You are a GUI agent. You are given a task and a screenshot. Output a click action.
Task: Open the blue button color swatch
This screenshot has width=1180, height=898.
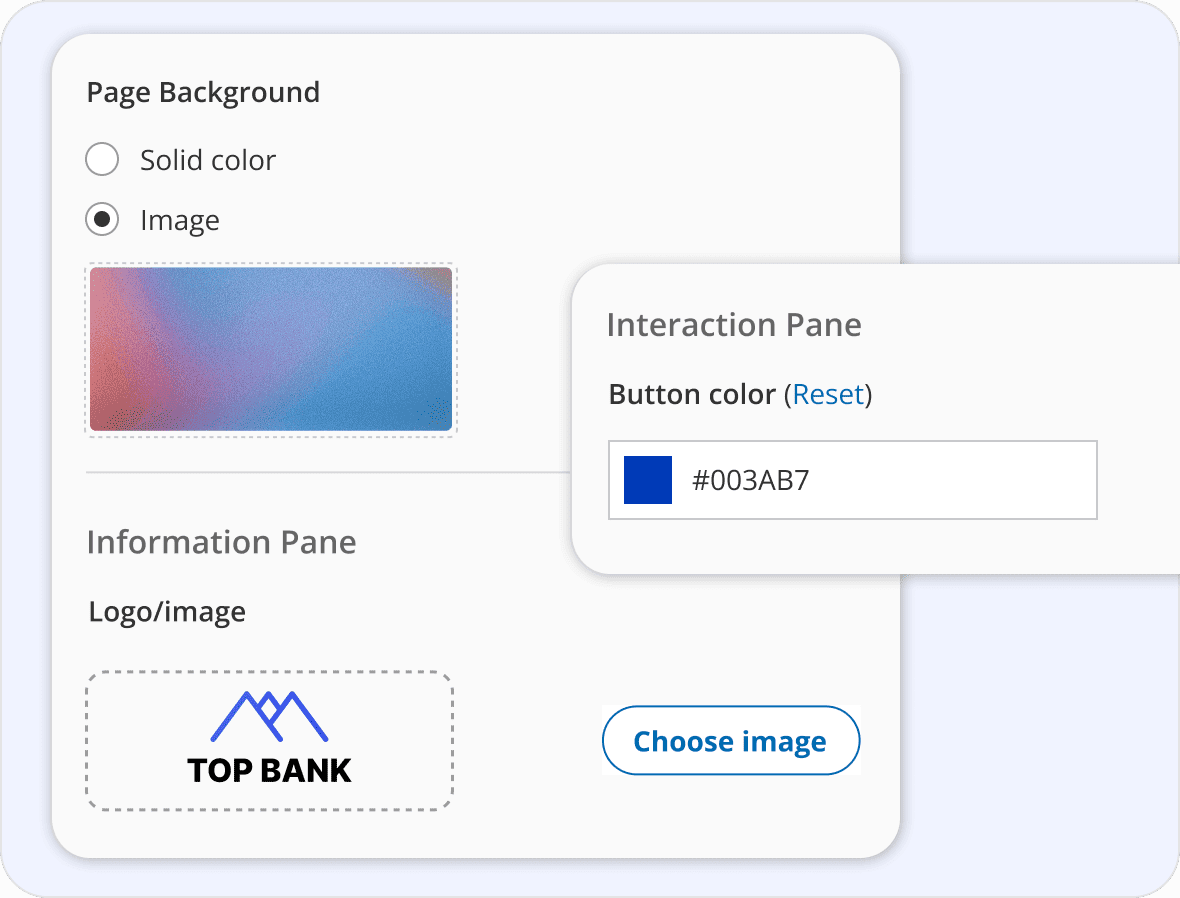(x=648, y=479)
